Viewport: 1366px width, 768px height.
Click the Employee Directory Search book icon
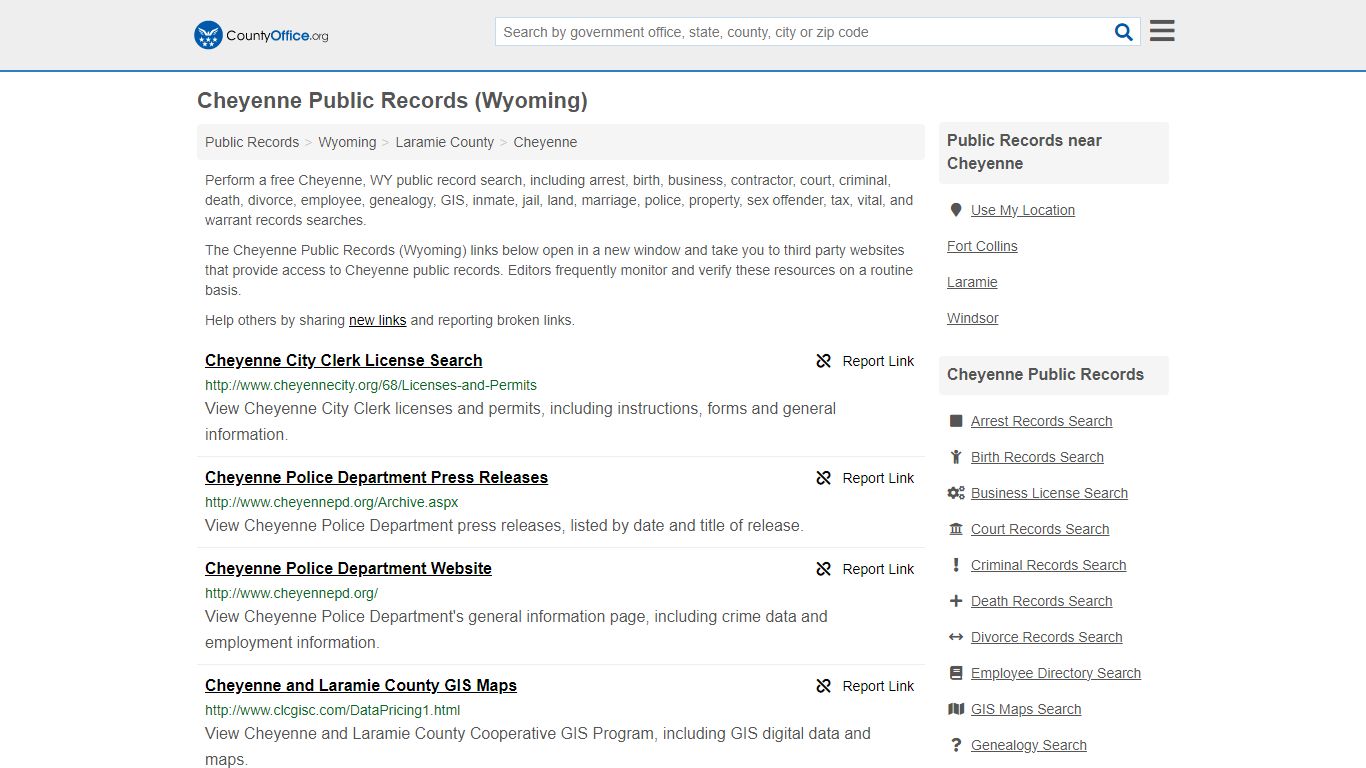pos(956,673)
